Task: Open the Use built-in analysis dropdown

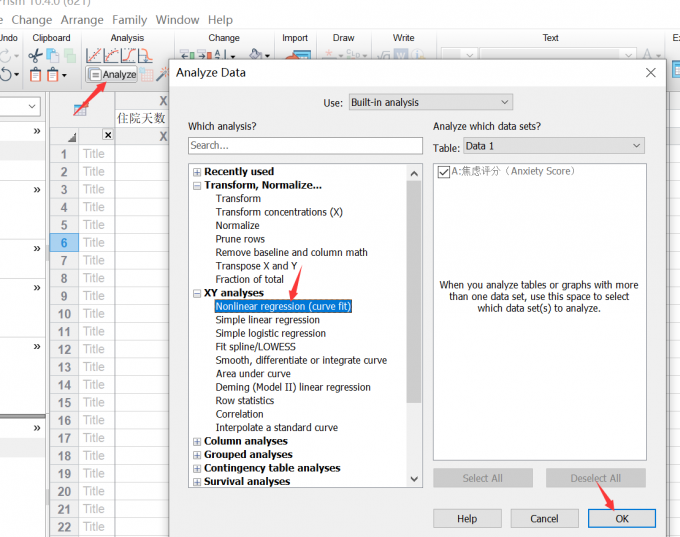Action: (x=430, y=102)
